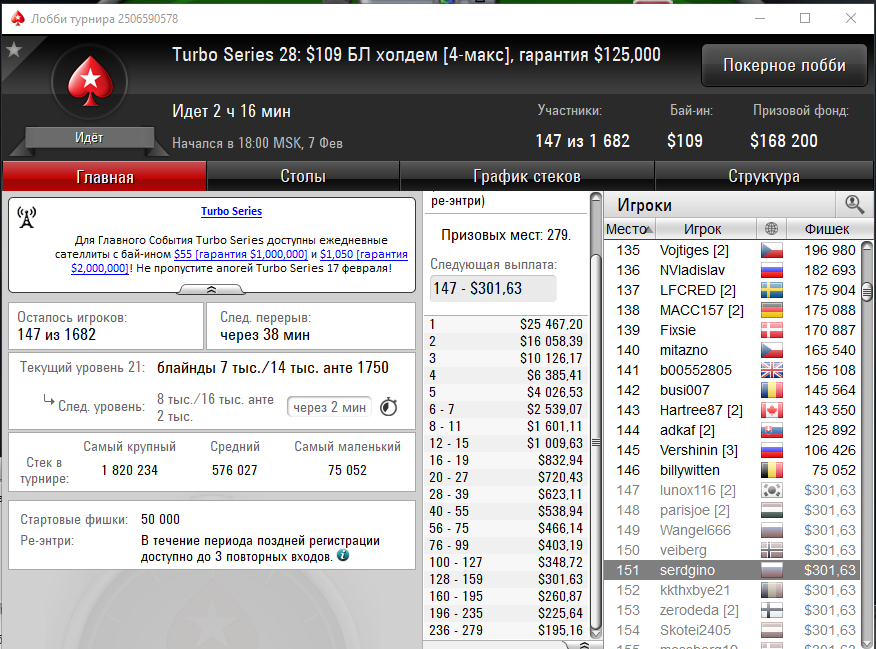Click the favorite star icon in the header corner
The width and height of the screenshot is (876, 649).
(13, 50)
